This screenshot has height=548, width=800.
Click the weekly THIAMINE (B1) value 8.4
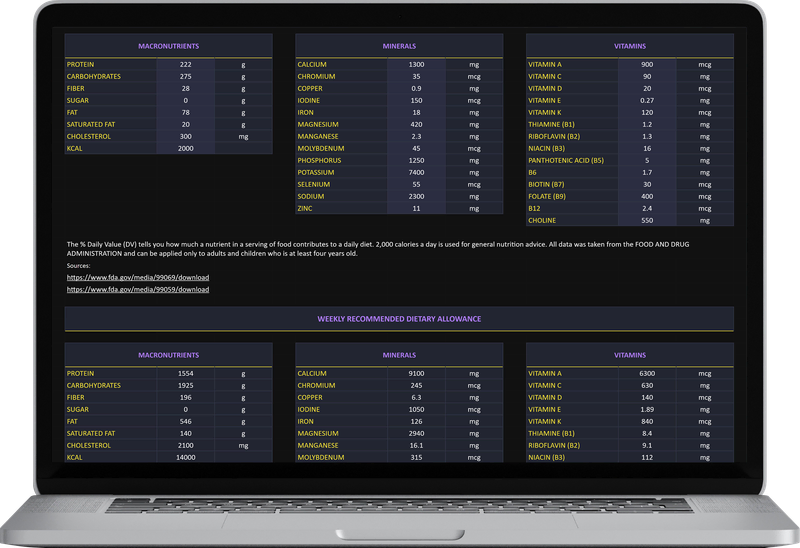(647, 433)
